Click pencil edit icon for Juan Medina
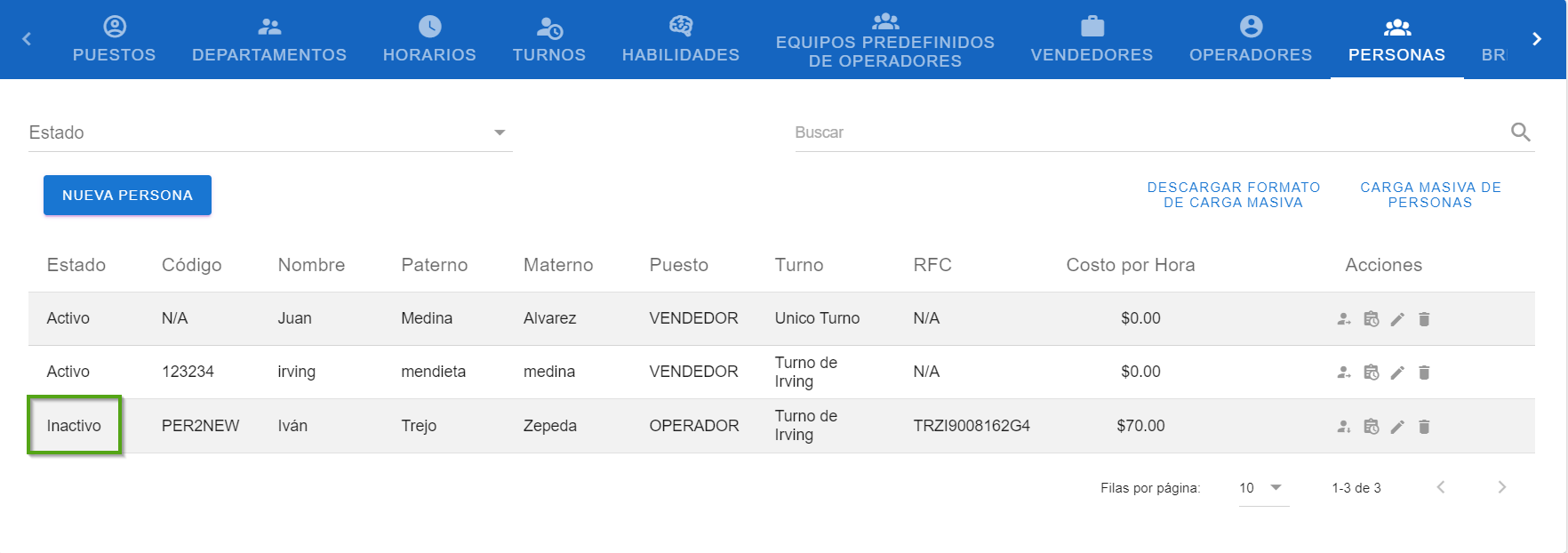Viewport: 1568px width, 553px height. [x=1397, y=319]
